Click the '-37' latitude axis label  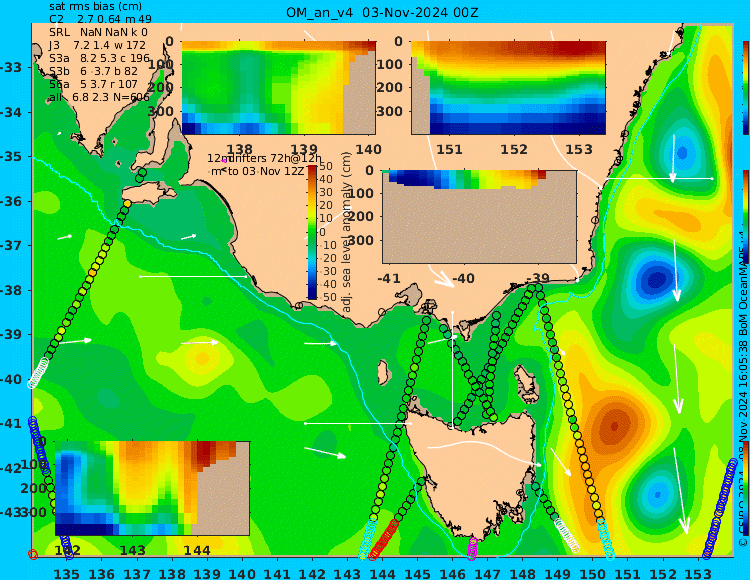click(x=11, y=245)
